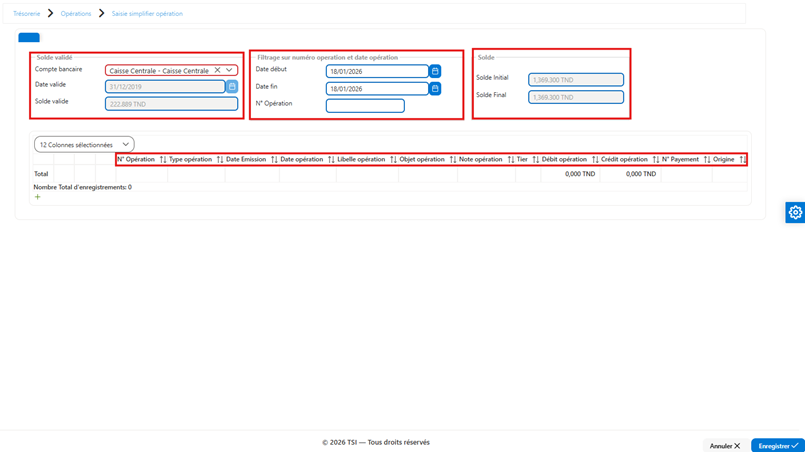The height and width of the screenshot is (452, 805).
Task: Open the Date fin calendar picker
Action: coord(435,88)
